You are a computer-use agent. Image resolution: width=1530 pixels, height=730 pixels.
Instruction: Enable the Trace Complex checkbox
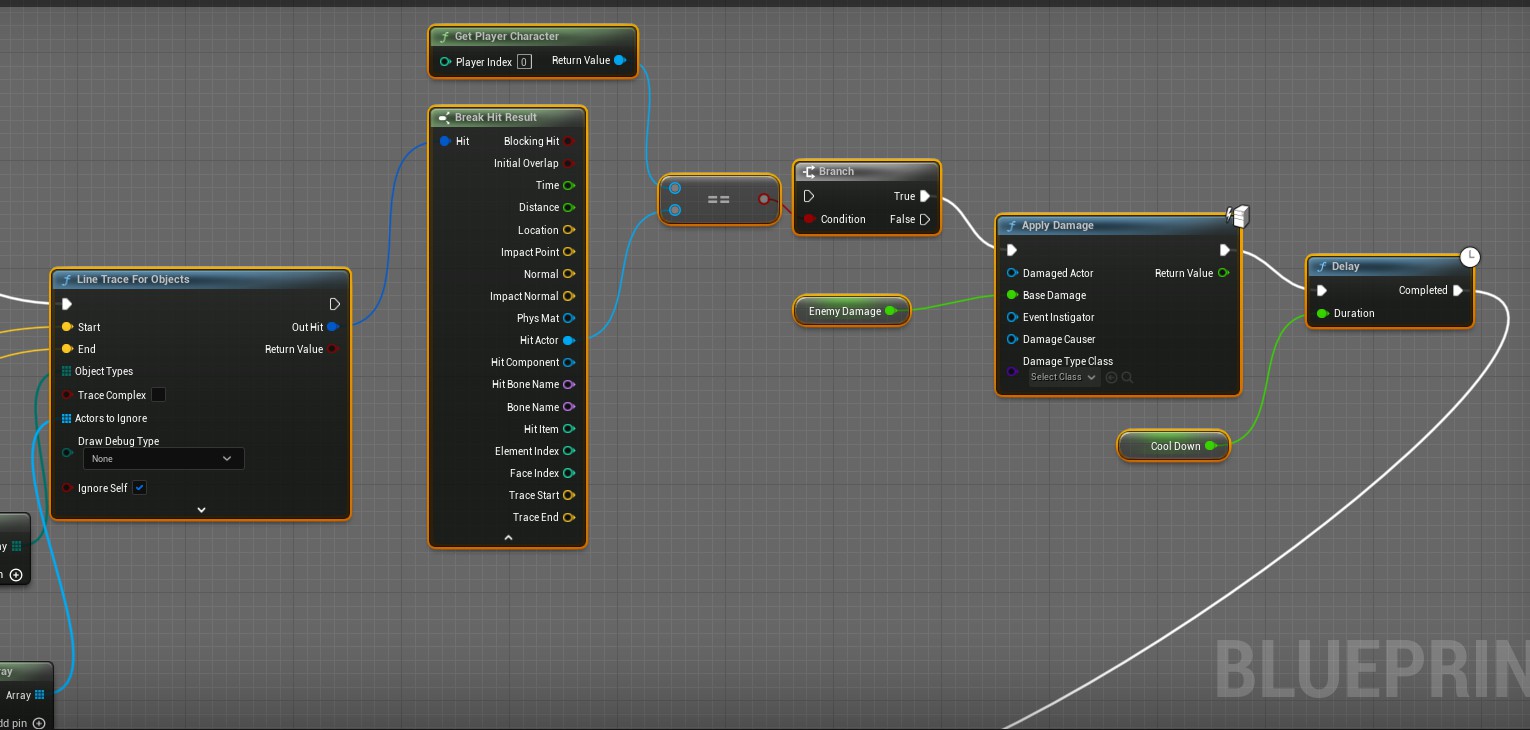click(158, 395)
